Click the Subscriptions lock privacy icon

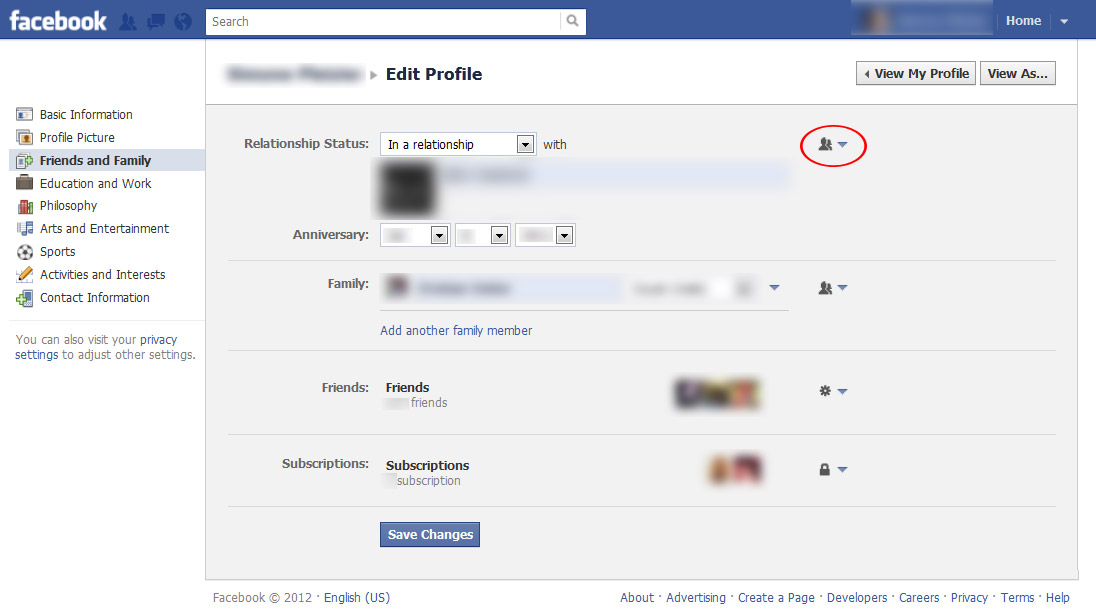coord(833,469)
